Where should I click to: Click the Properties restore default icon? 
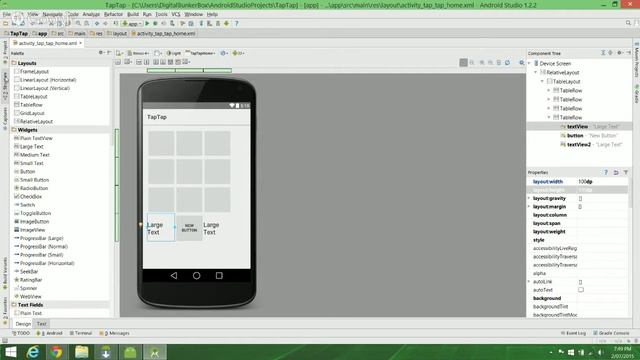[x=616, y=172]
